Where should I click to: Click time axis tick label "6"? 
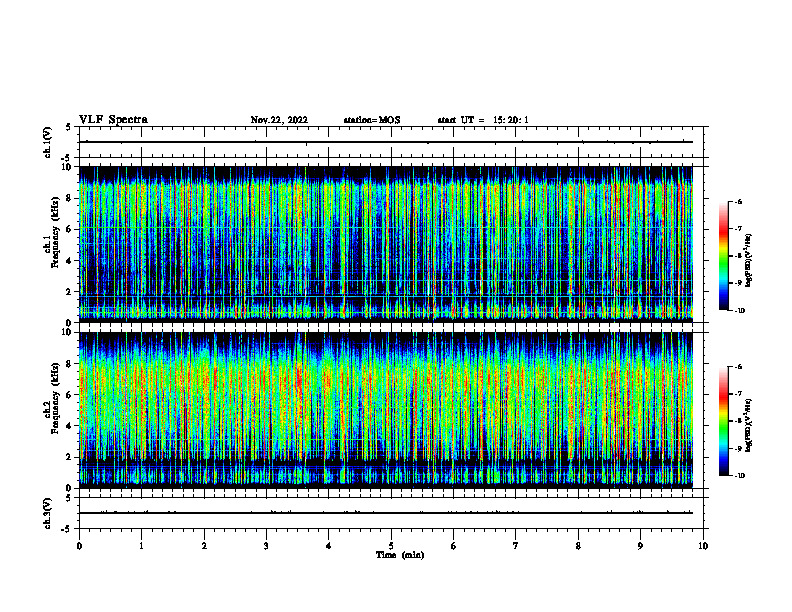454,546
